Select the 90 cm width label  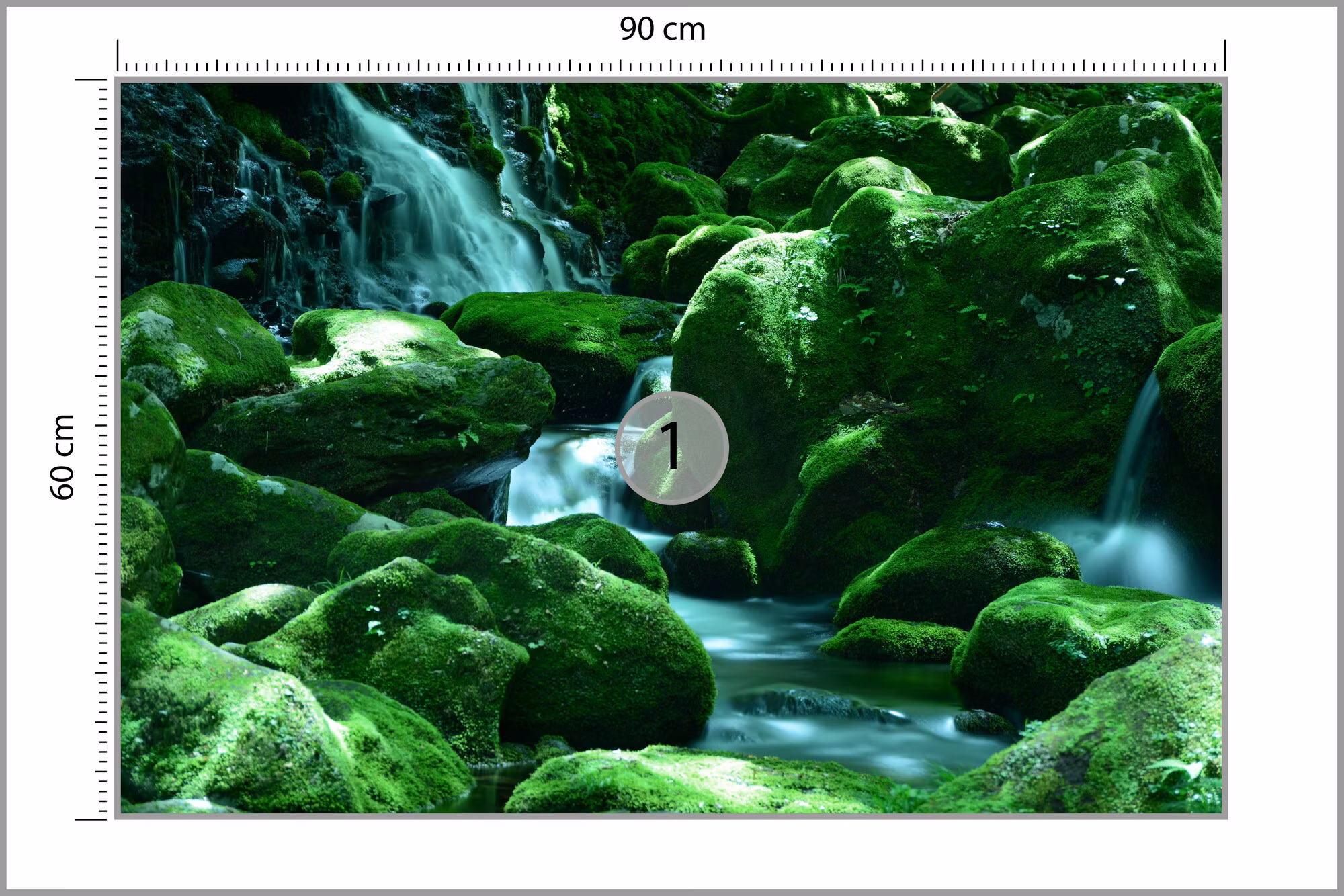(663, 29)
